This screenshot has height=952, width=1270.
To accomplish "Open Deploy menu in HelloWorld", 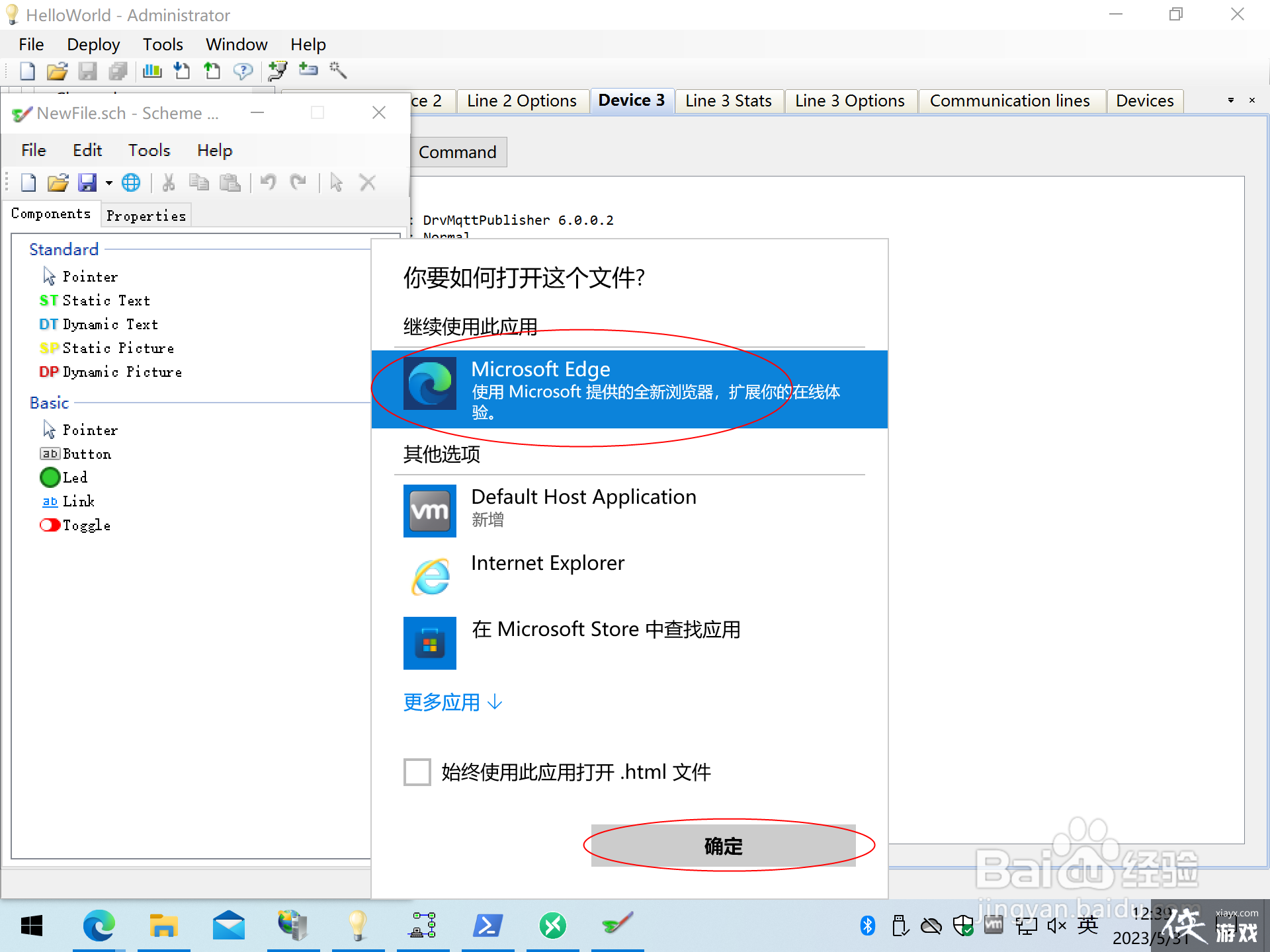I will (x=93, y=44).
